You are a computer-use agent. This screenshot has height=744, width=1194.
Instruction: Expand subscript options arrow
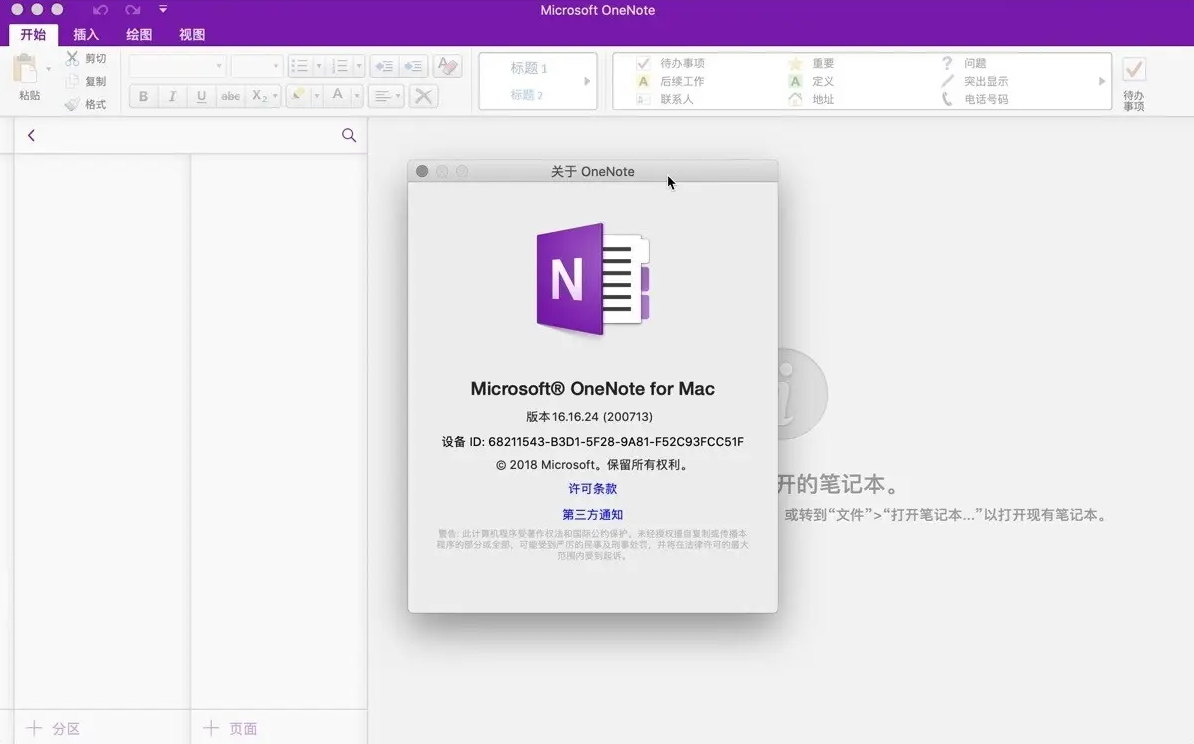(275, 96)
